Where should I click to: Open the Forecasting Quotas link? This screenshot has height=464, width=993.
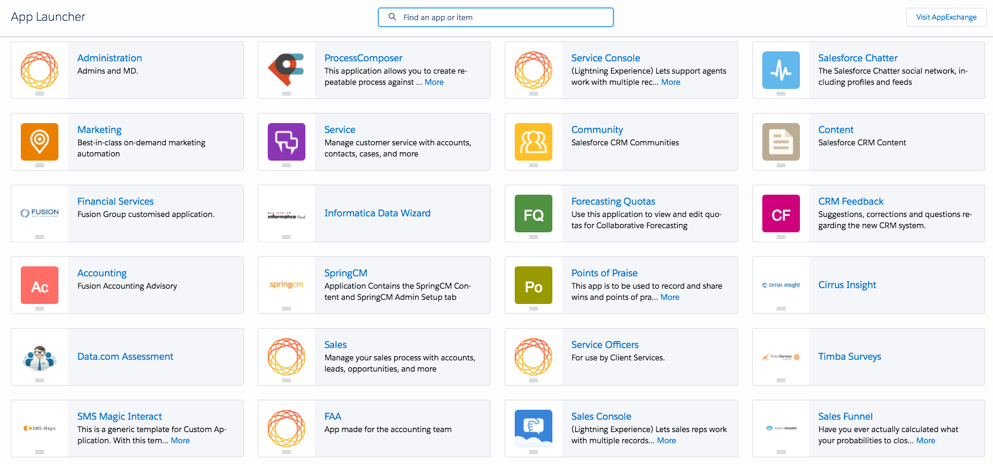click(613, 201)
